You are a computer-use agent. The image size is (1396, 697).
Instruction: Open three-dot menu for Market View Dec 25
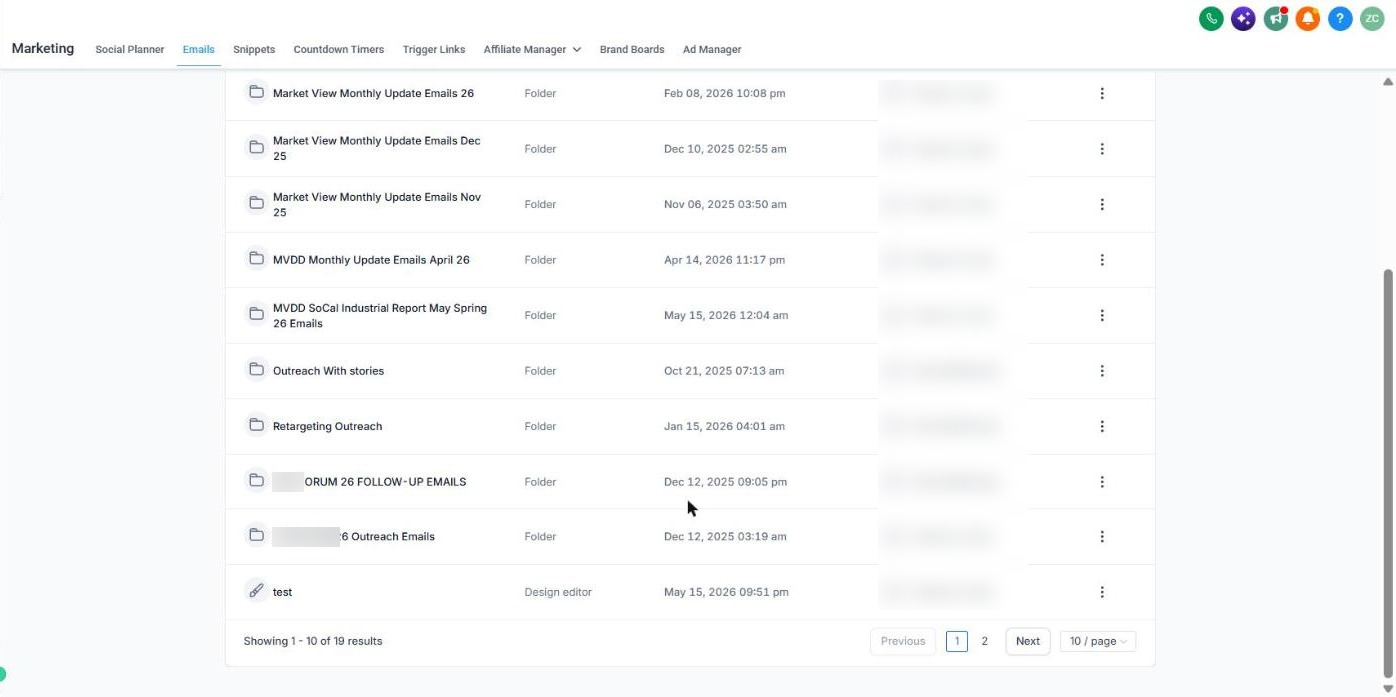tap(1102, 149)
